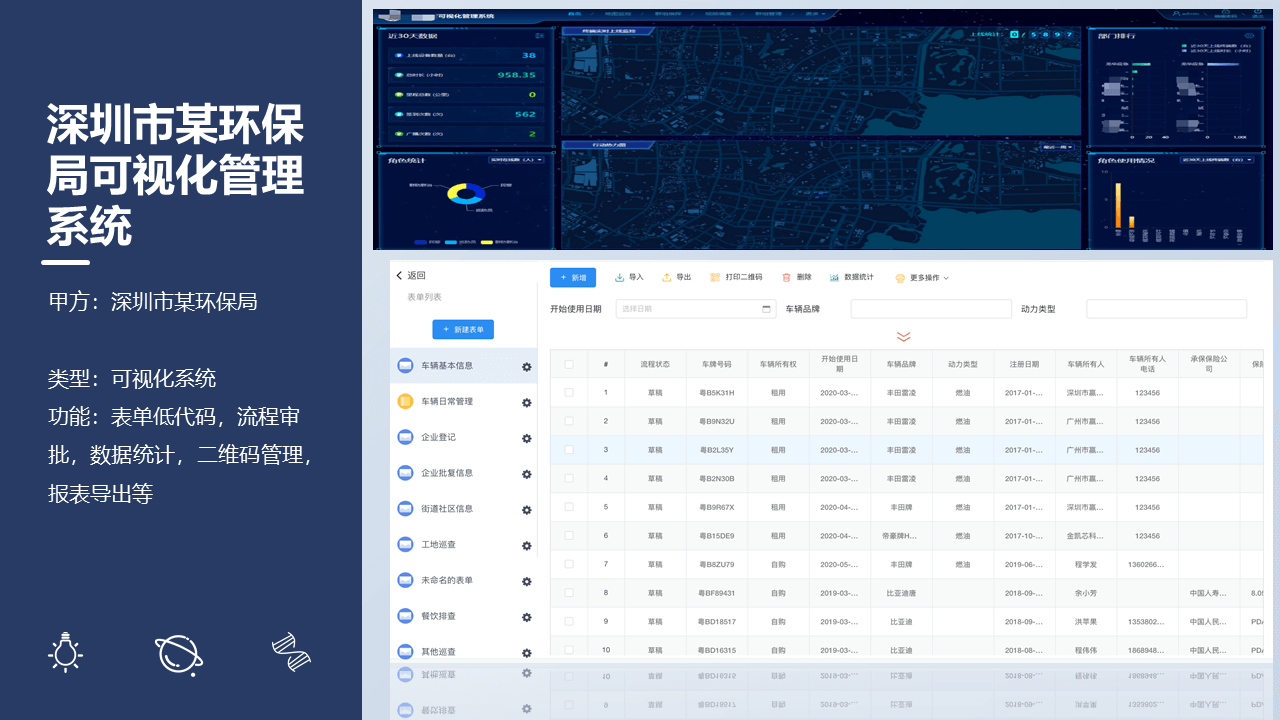The height and width of the screenshot is (720, 1280).
Task: Check the checkbox for row 3
Action: [x=569, y=450]
